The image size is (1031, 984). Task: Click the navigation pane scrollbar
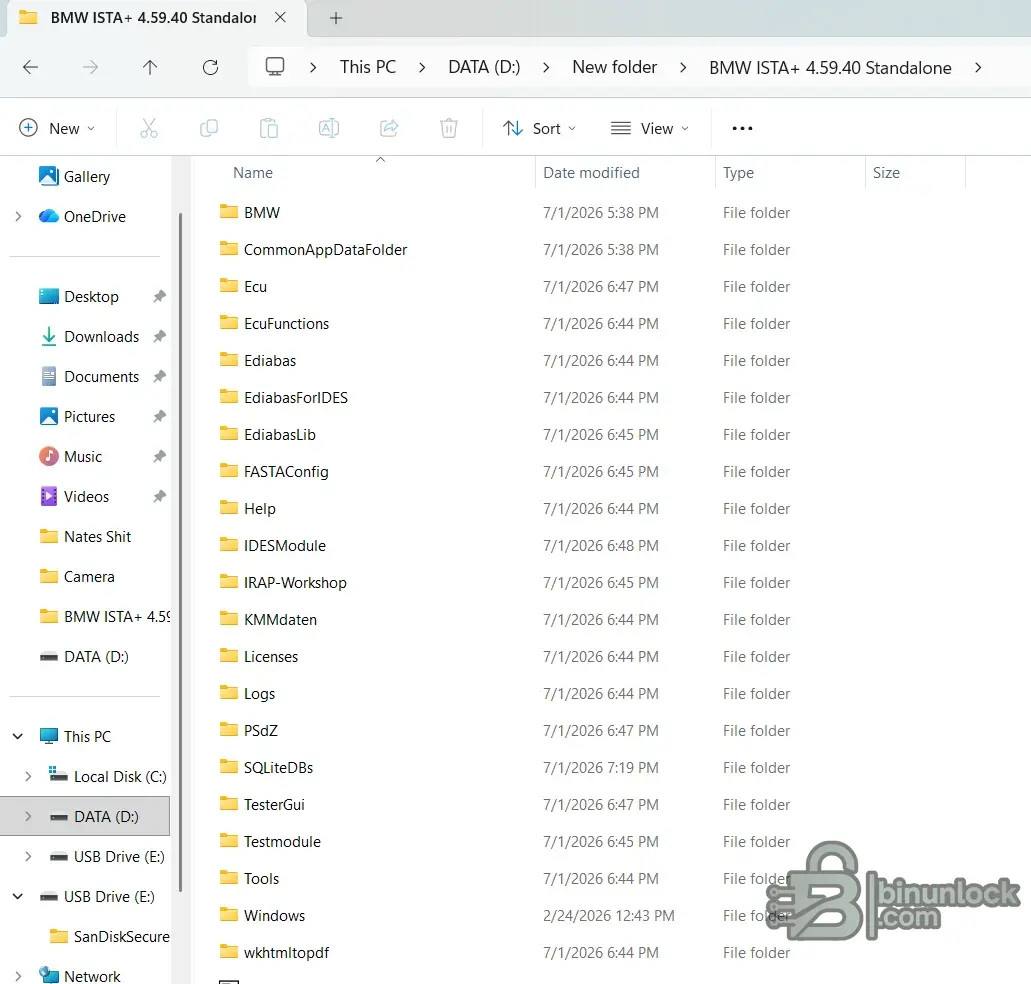pyautogui.click(x=180, y=552)
